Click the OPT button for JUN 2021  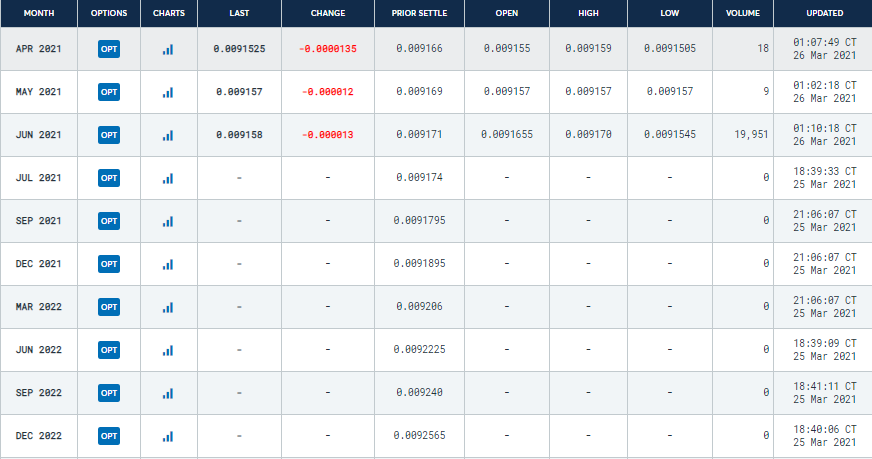[x=109, y=135]
